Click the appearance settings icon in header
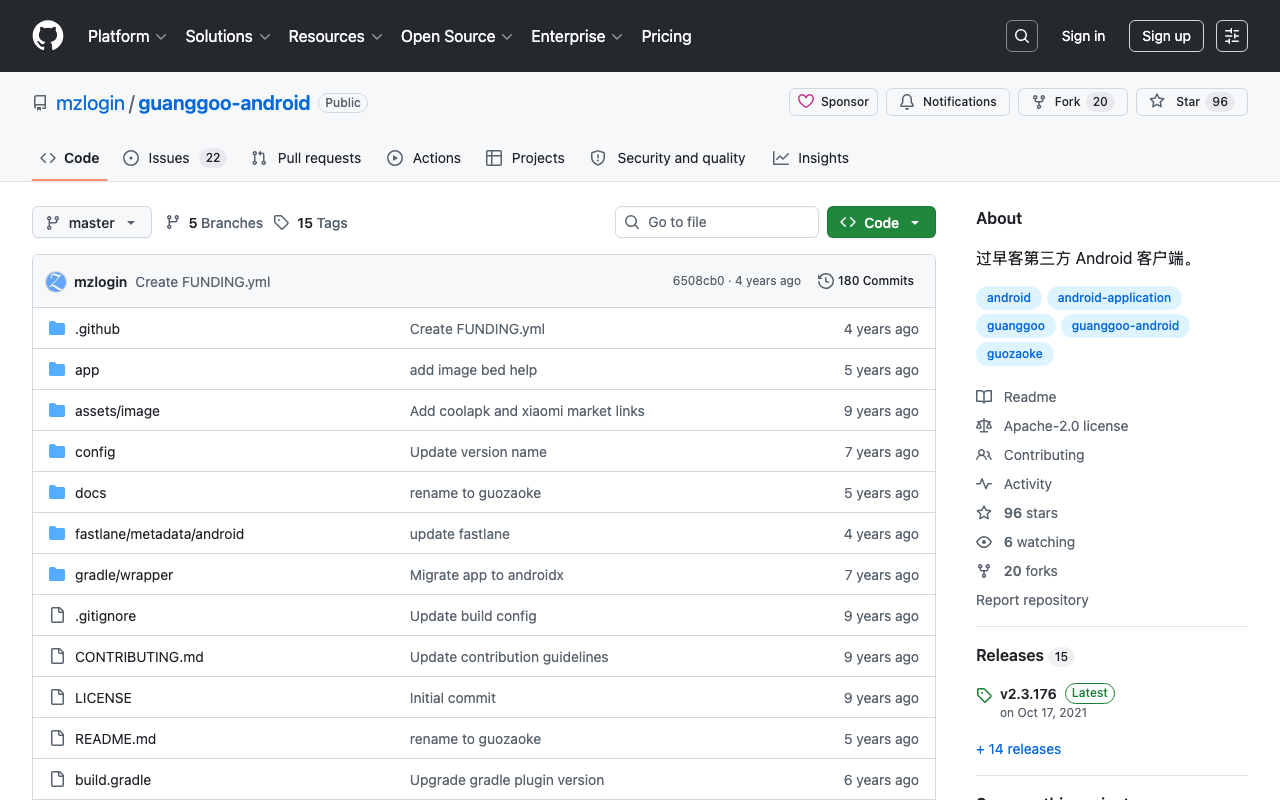This screenshot has width=1280, height=800. tap(1232, 36)
